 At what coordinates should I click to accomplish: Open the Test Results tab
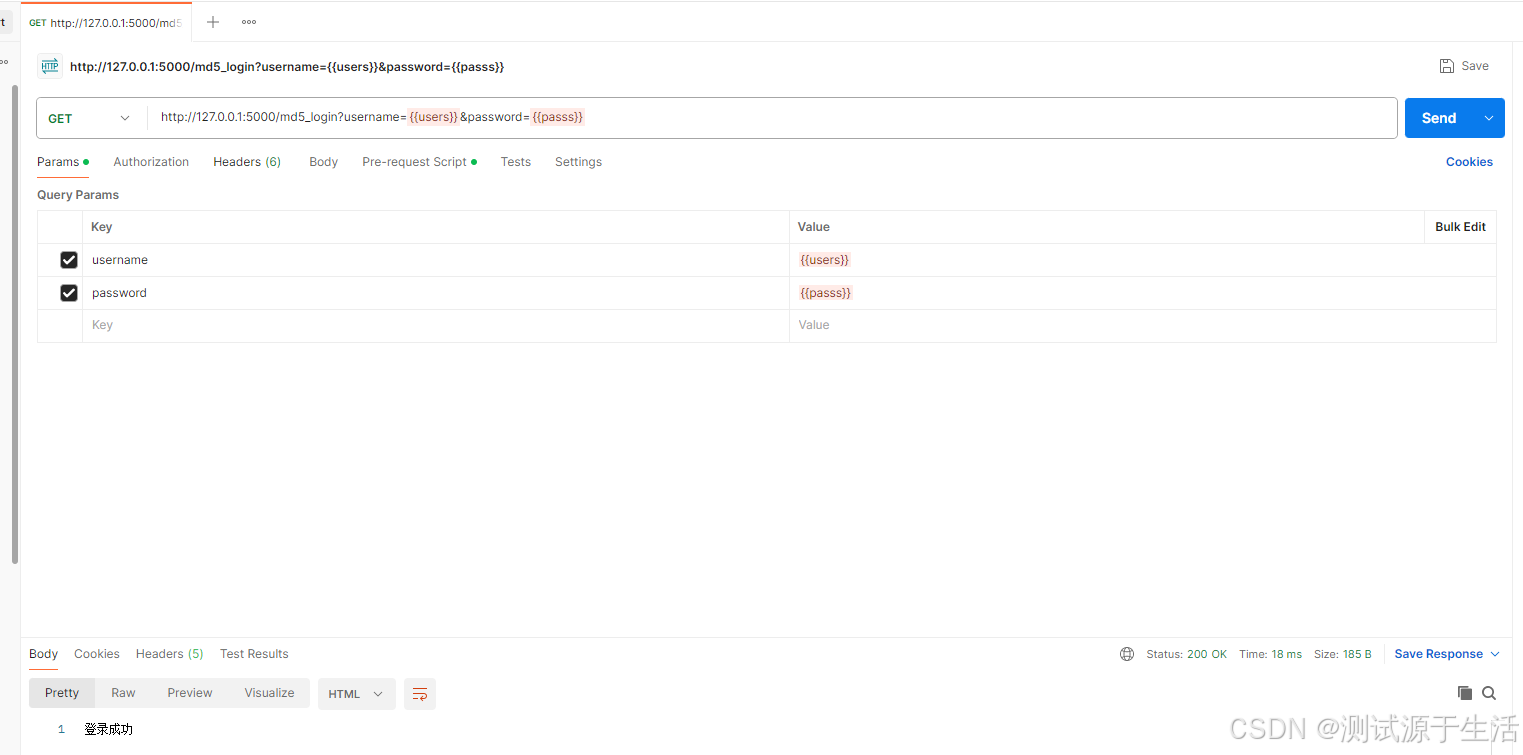pos(253,653)
